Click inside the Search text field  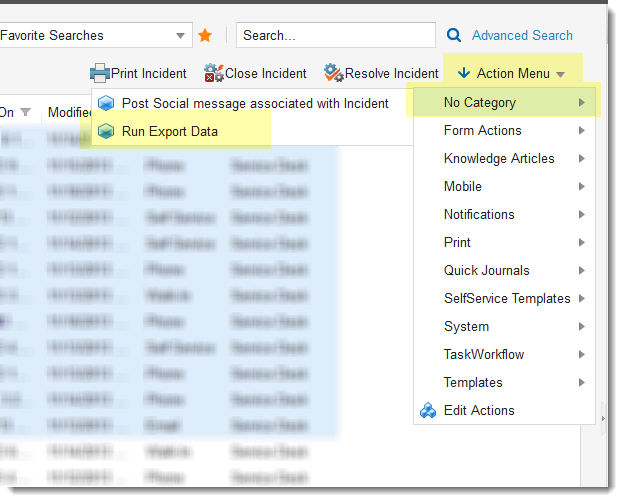click(x=335, y=35)
